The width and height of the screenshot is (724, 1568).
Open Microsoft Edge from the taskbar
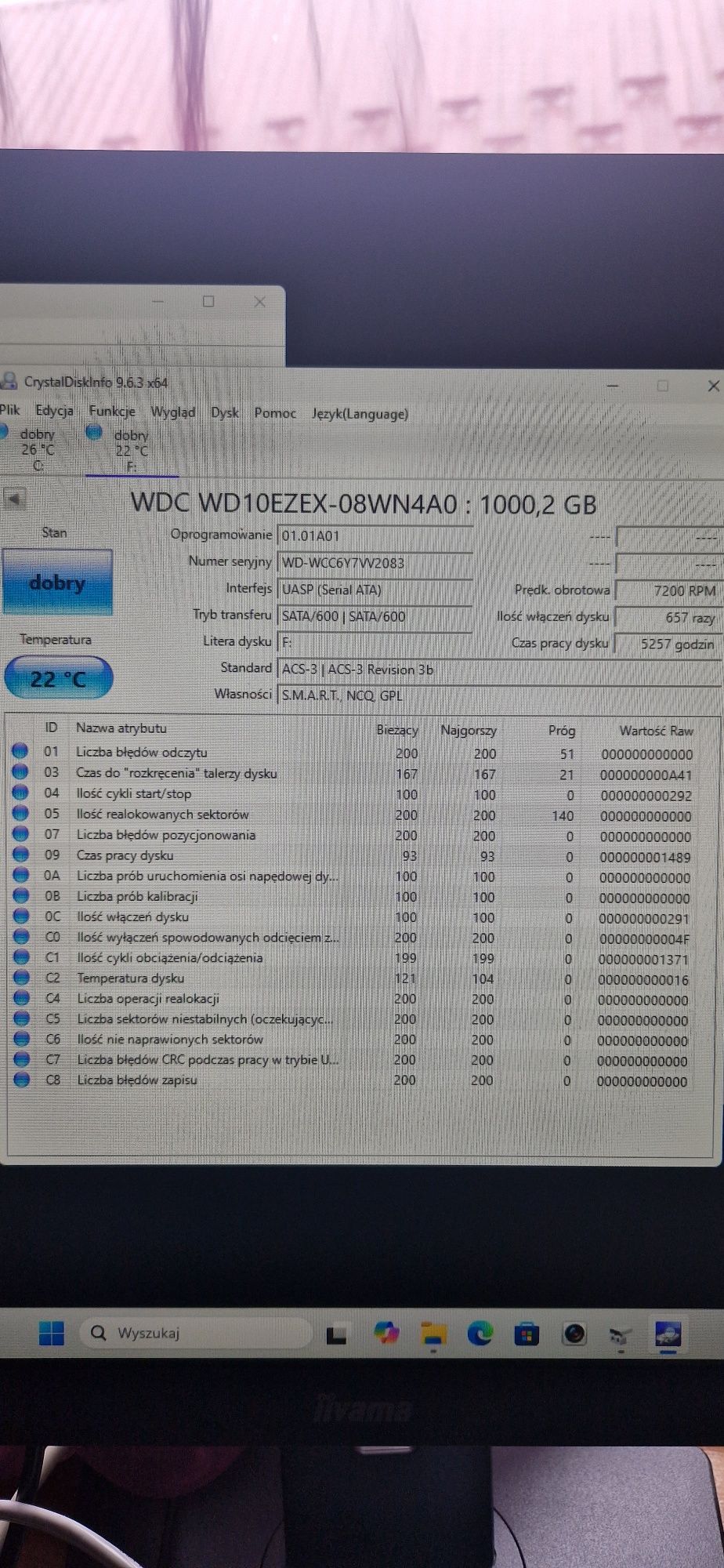pyautogui.click(x=480, y=1333)
